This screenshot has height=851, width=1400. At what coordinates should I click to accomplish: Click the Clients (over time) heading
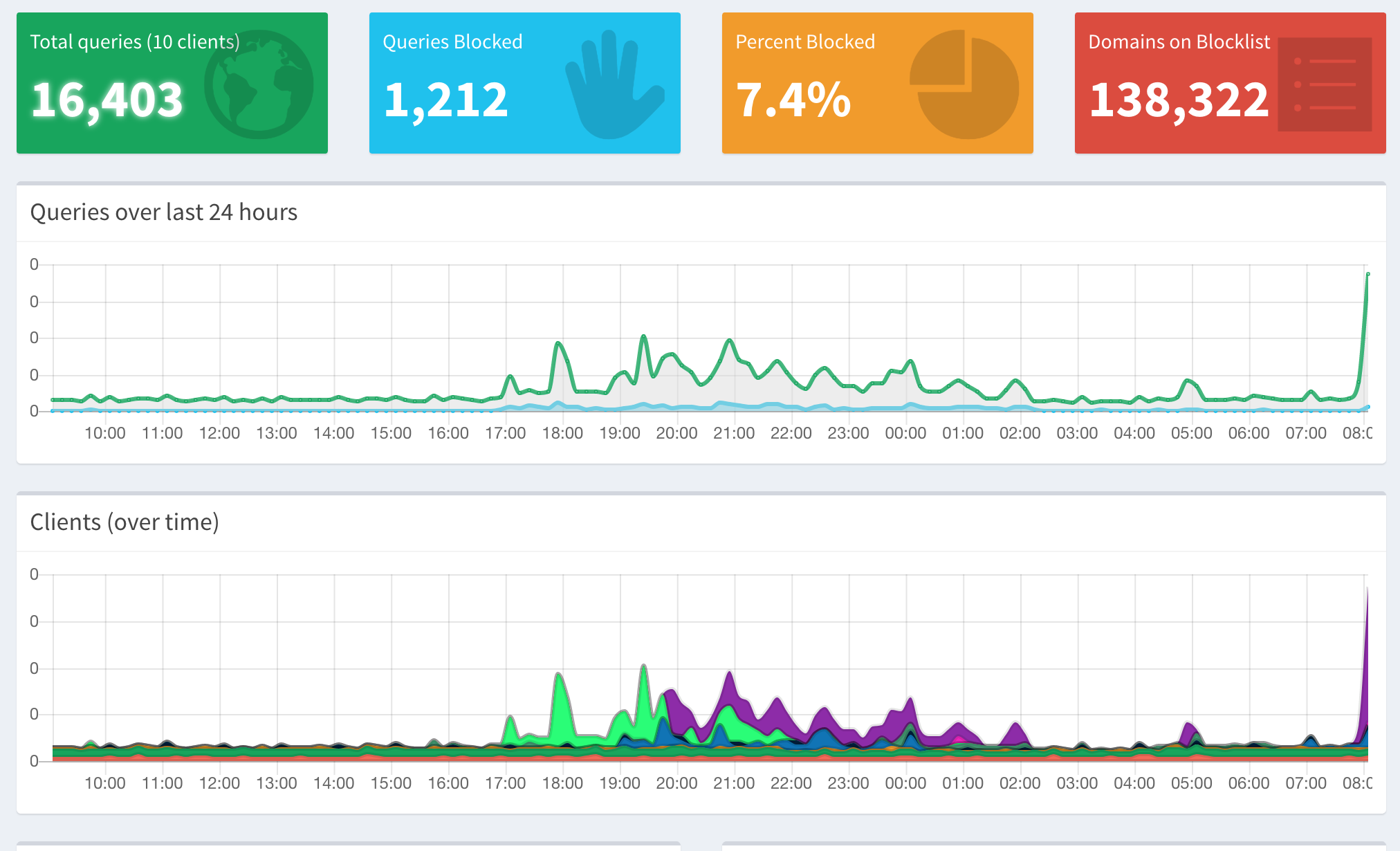point(125,522)
